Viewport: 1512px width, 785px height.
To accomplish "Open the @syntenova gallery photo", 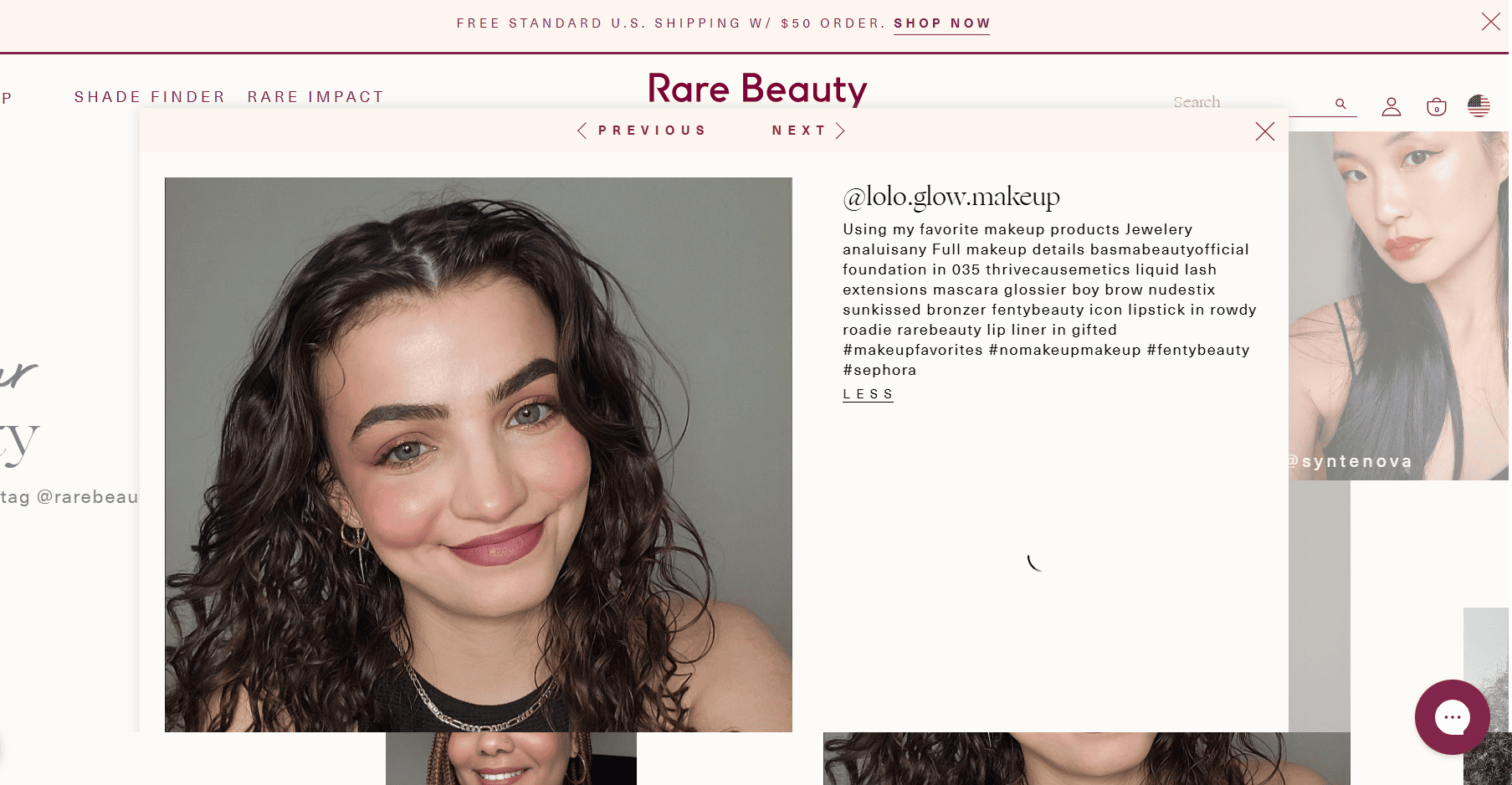I will [x=1399, y=305].
